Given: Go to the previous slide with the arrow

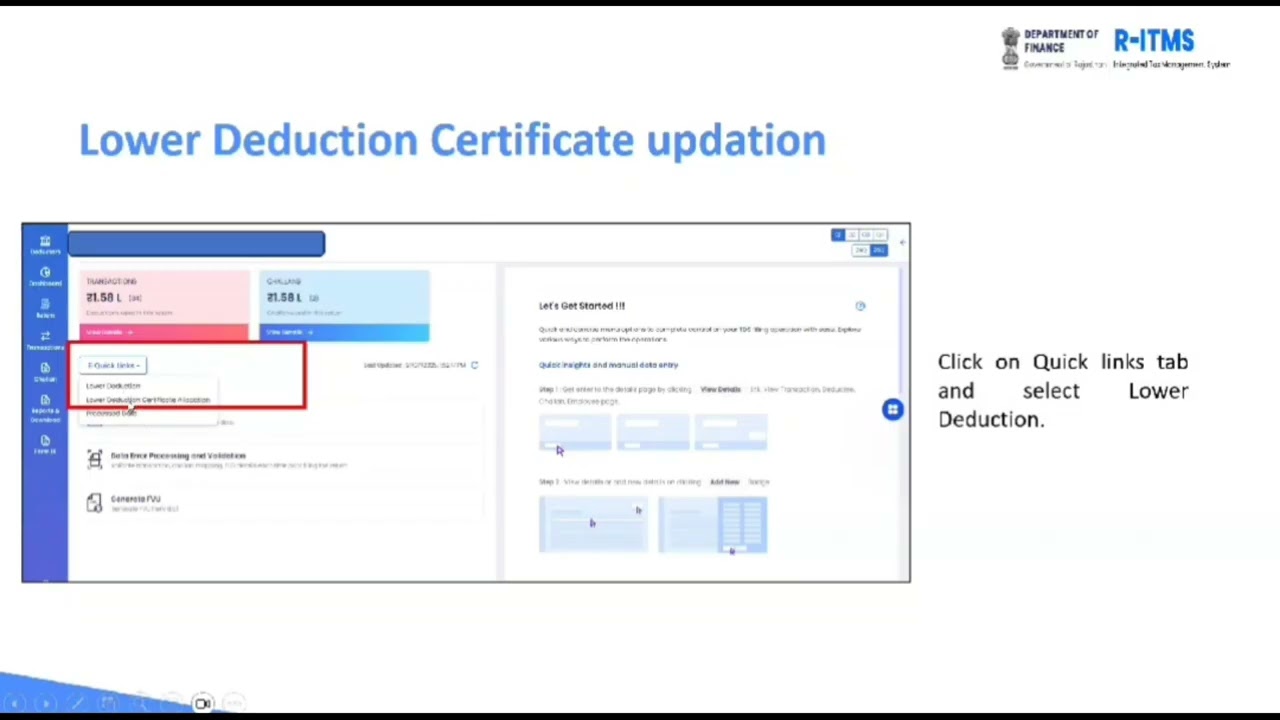Looking at the screenshot, I should click(x=14, y=704).
